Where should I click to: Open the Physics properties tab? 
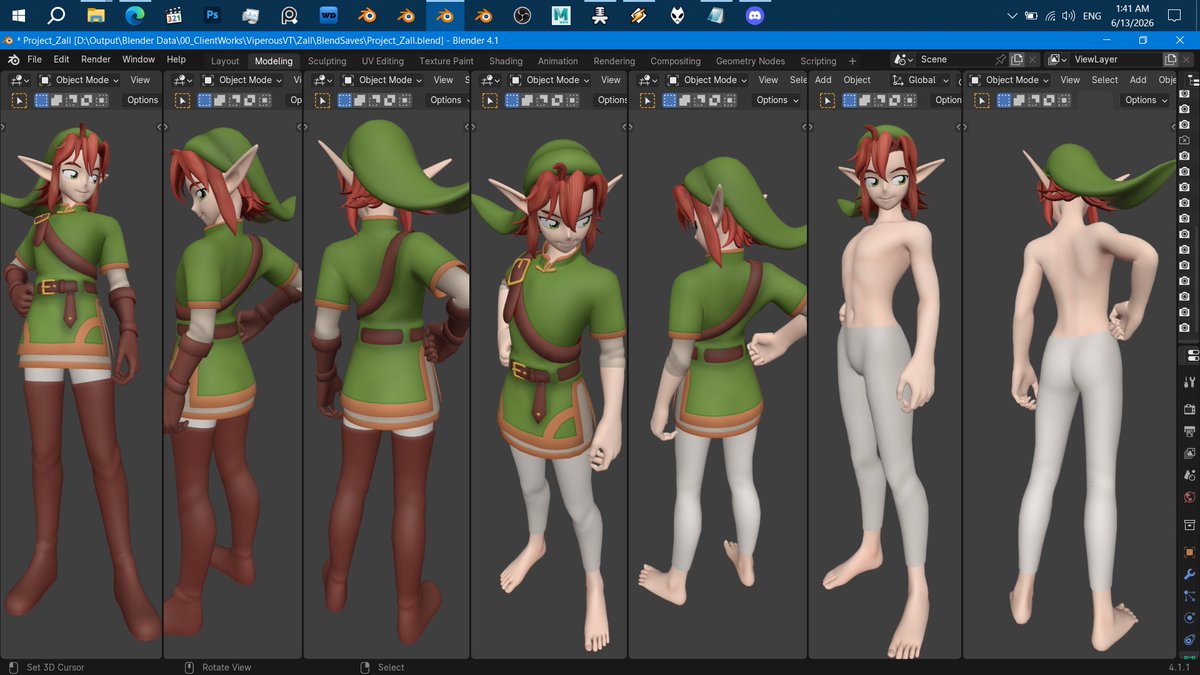(x=1190, y=618)
